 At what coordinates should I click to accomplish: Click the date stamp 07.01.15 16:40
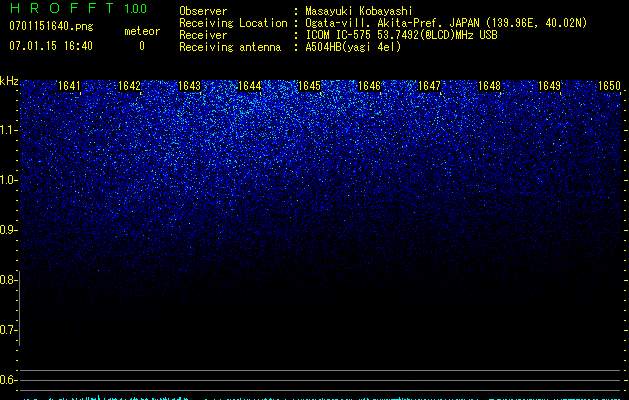click(51, 46)
